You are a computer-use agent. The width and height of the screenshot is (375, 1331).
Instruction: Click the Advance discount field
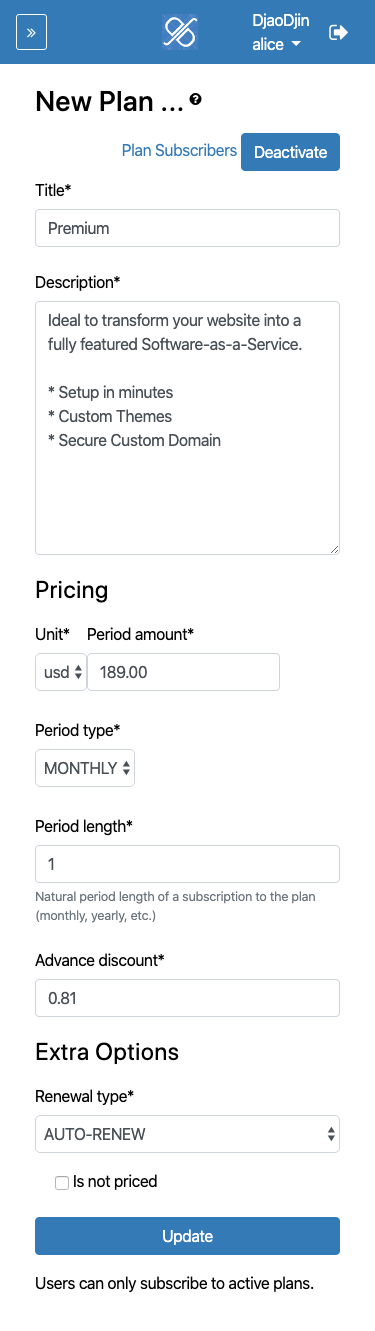[187, 998]
